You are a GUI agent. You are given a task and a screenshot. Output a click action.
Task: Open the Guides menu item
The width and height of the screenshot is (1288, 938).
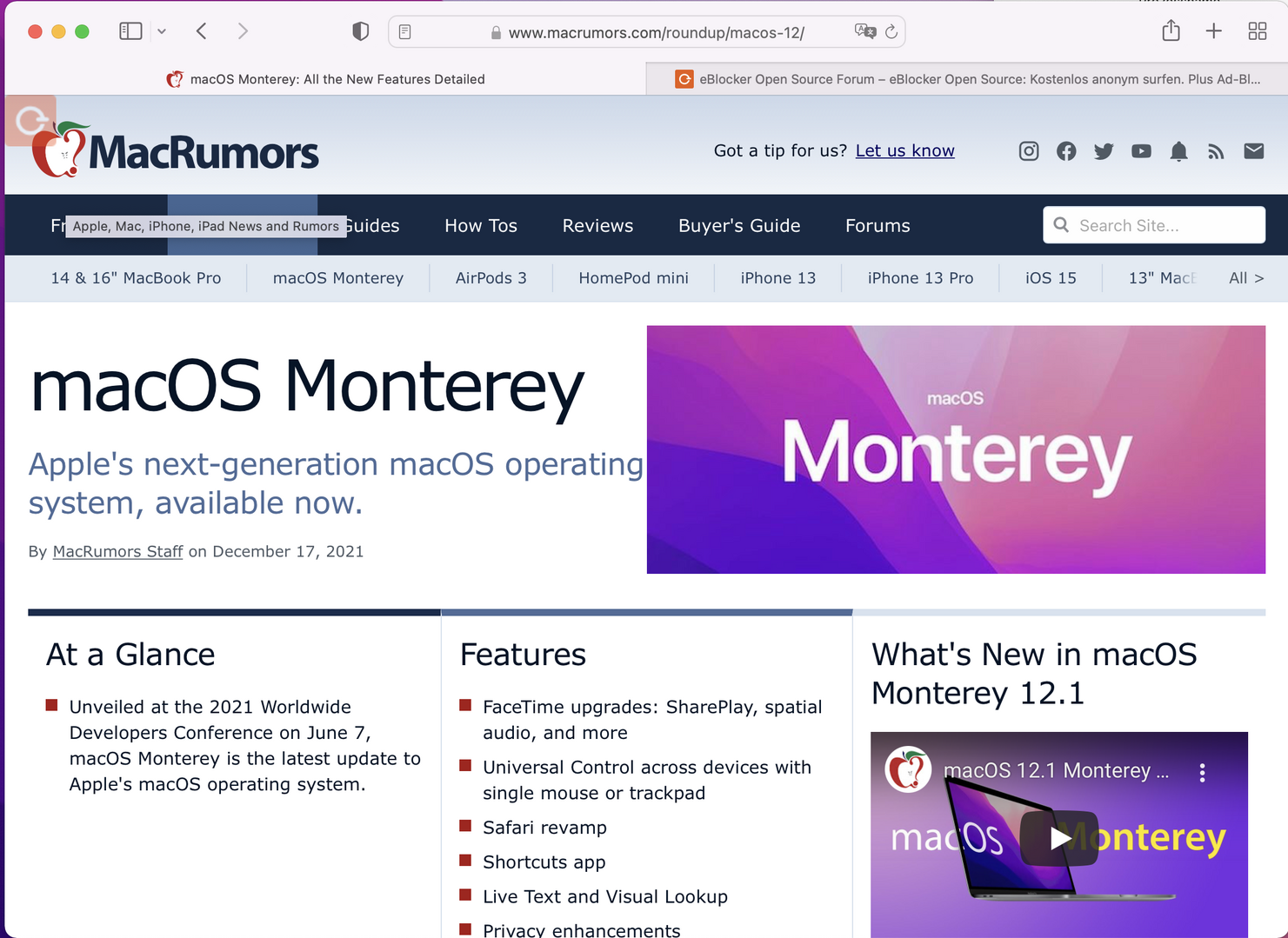pyautogui.click(x=373, y=225)
